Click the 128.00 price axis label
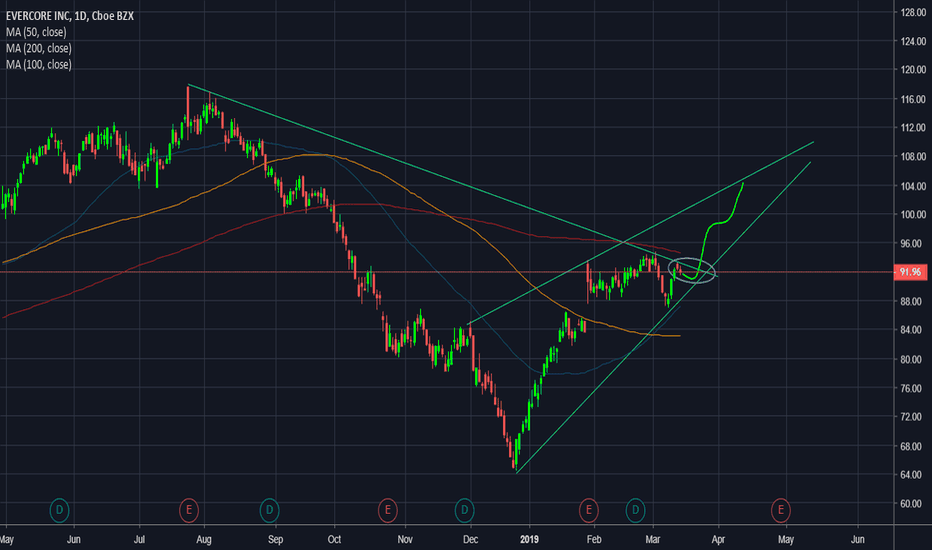932x550 pixels. [913, 12]
